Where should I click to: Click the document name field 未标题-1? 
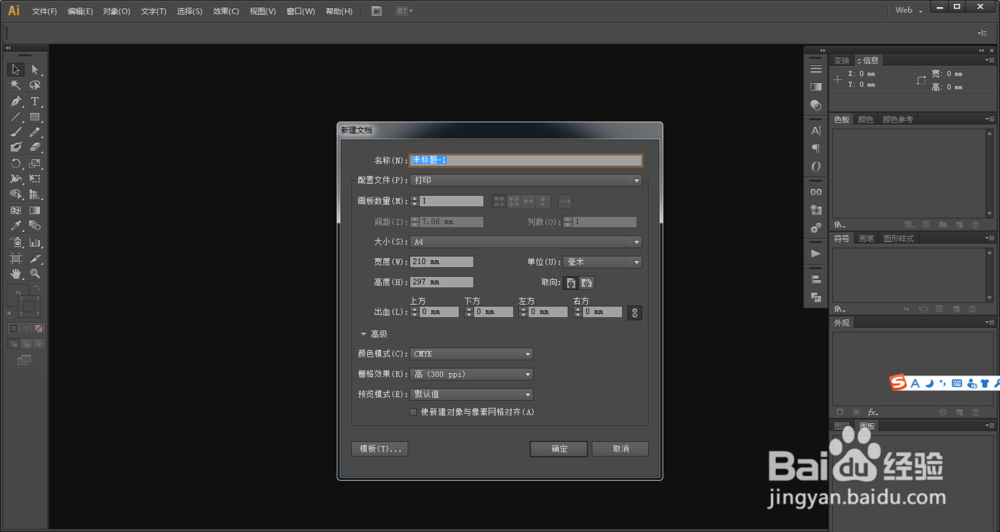[x=526, y=160]
